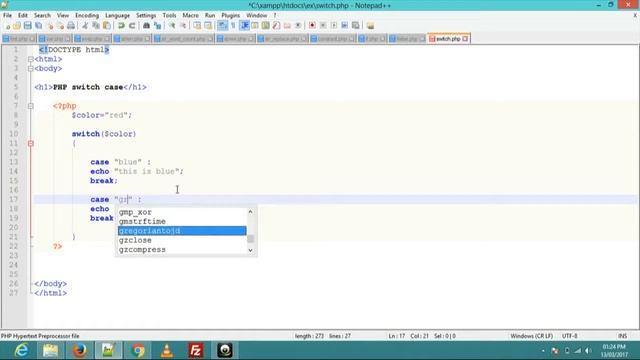
Task: Open FileZilla from the taskbar
Action: coord(196,351)
